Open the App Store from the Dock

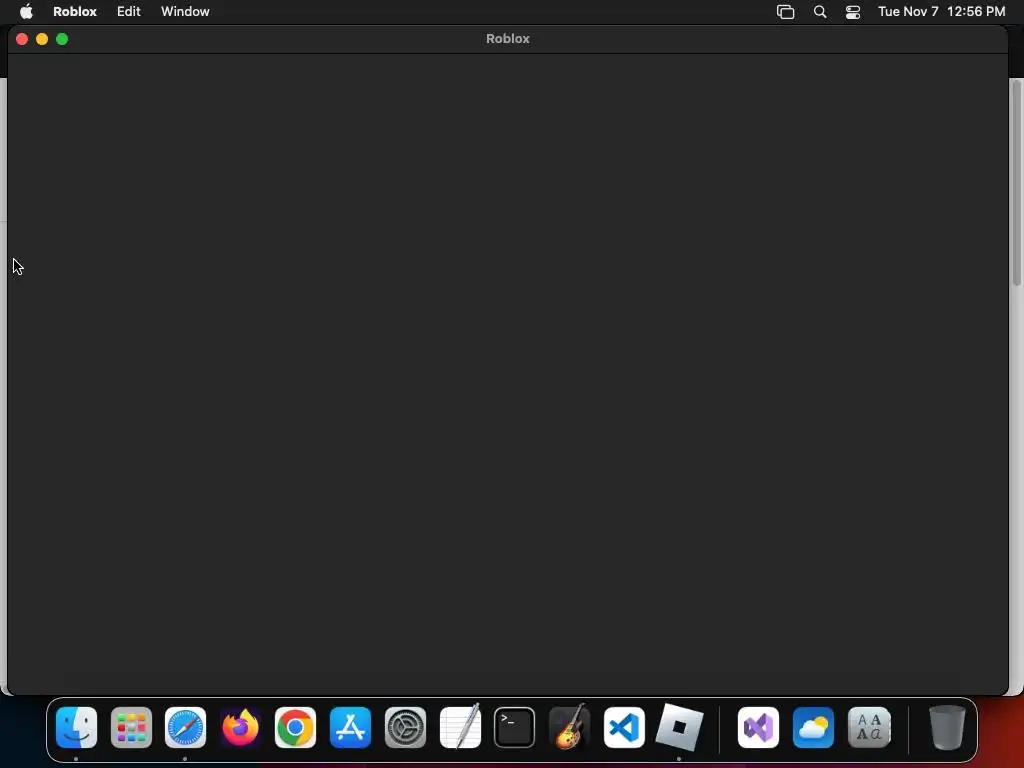350,728
